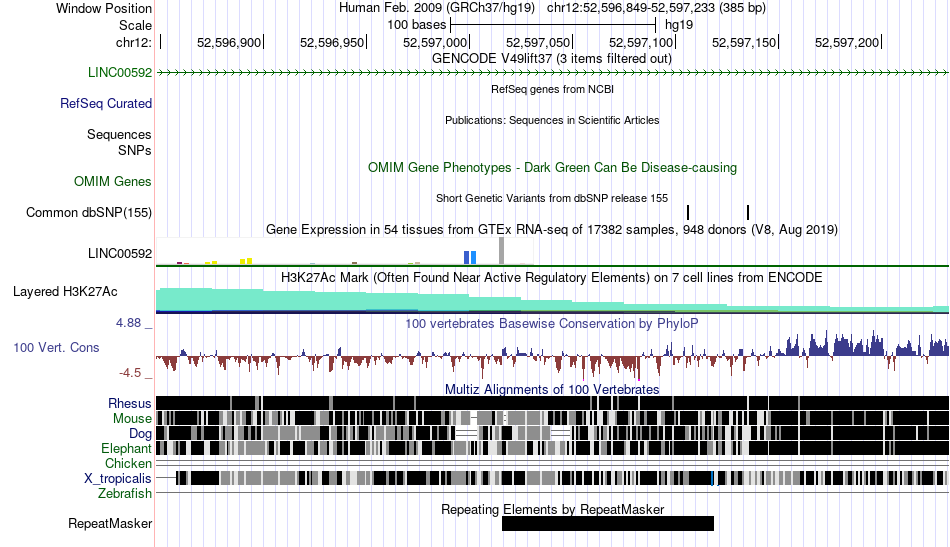Click the gray tall GTEx expression bar
Screen dimensions: 950x547
click(501, 251)
